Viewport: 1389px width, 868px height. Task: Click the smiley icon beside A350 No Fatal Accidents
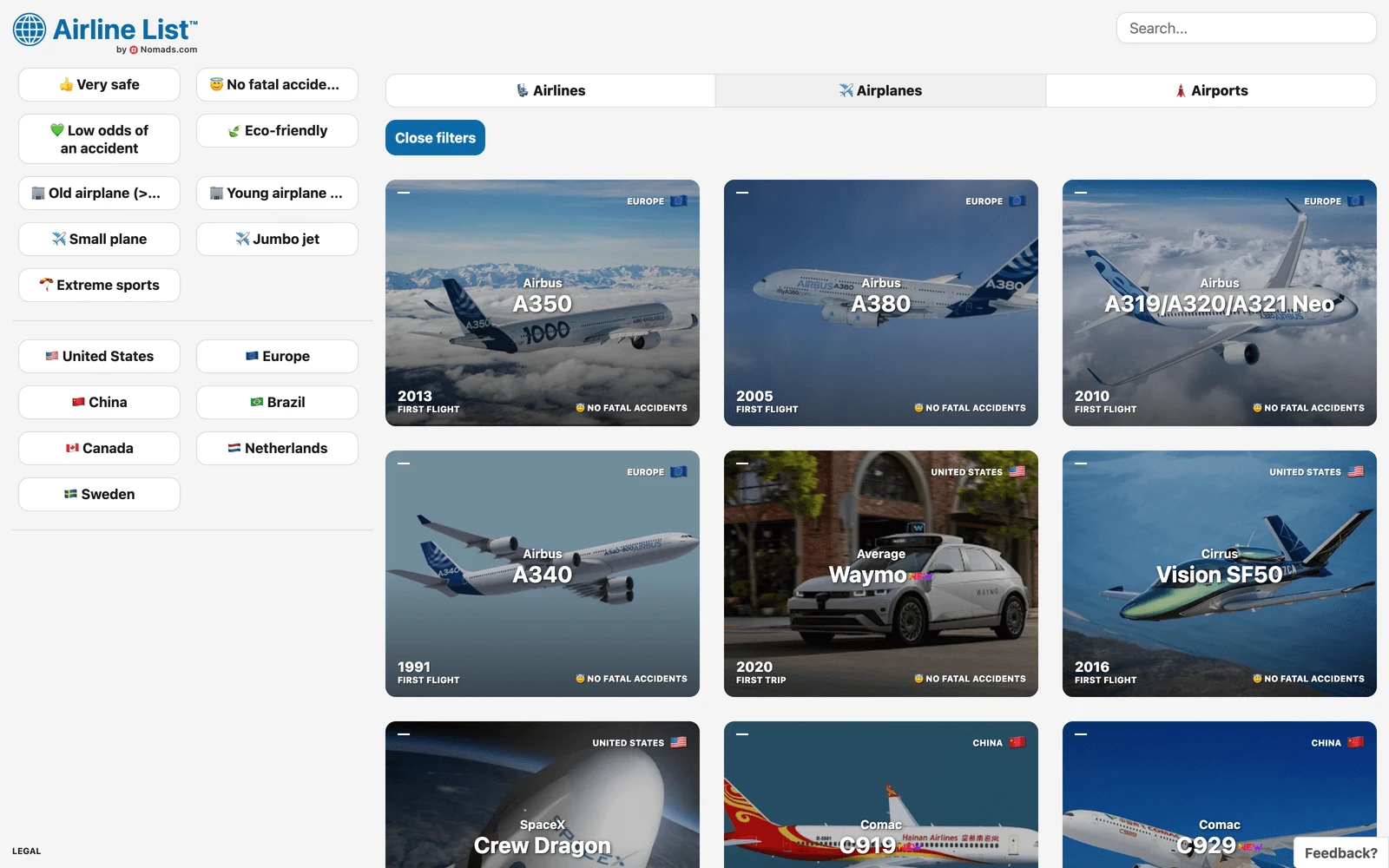tap(580, 408)
